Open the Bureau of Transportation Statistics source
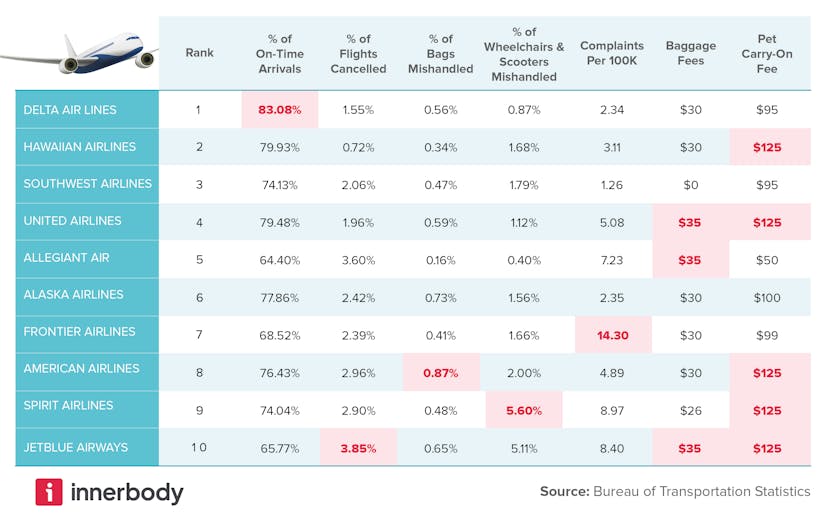The width and height of the screenshot is (826, 516). (701, 491)
